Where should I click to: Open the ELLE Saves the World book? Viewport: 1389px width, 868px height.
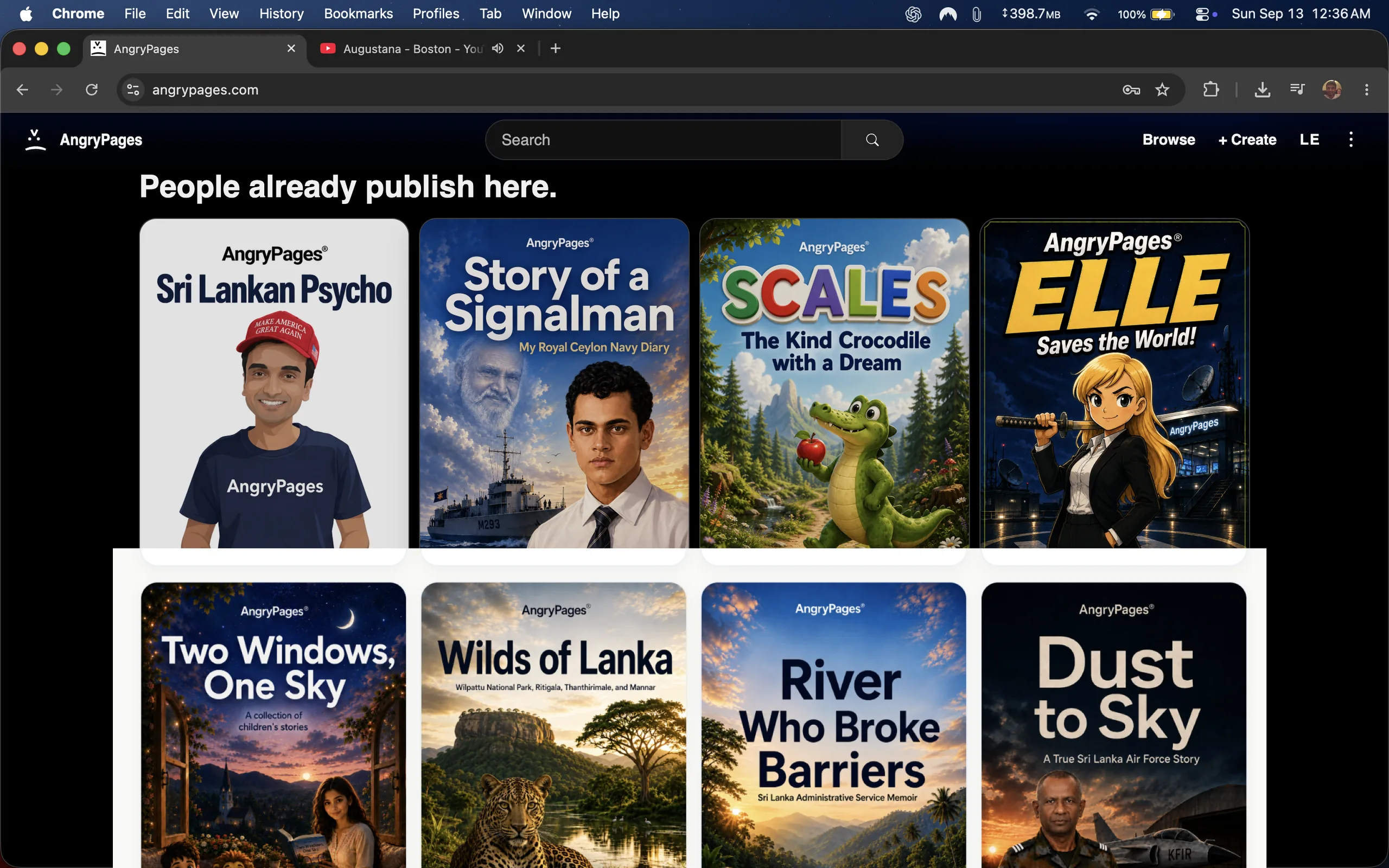point(1114,384)
